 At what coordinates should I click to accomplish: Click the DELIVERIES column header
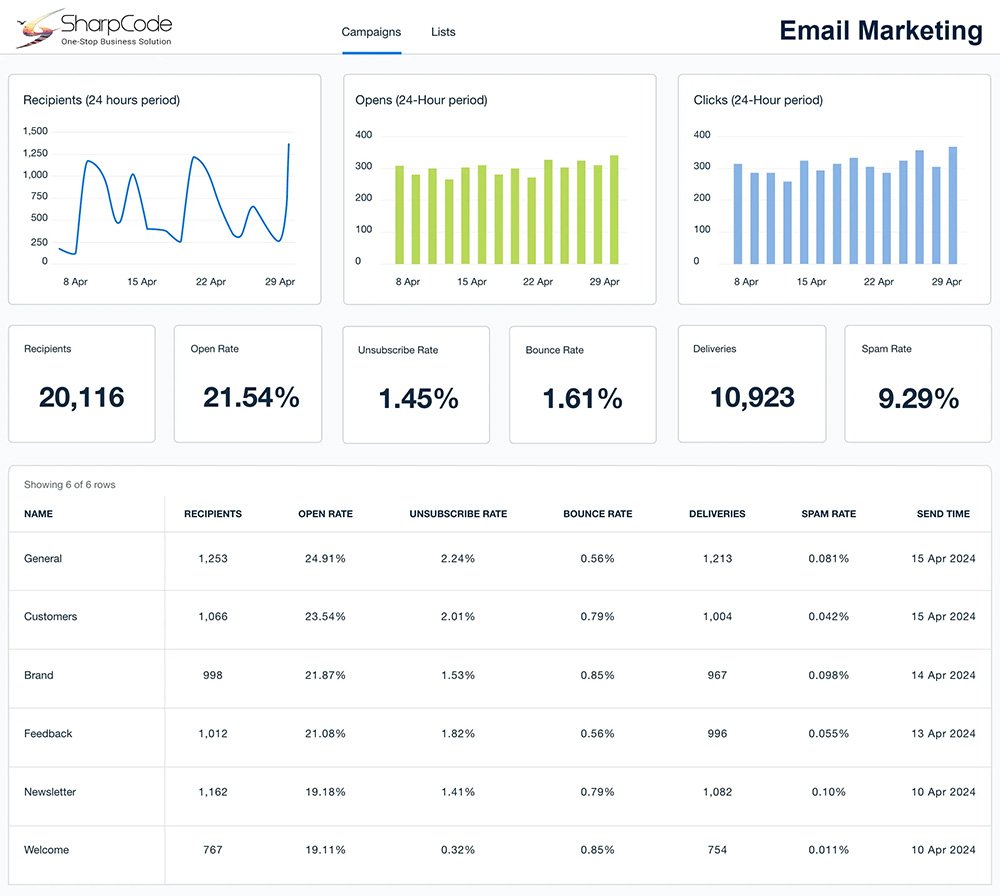click(717, 514)
